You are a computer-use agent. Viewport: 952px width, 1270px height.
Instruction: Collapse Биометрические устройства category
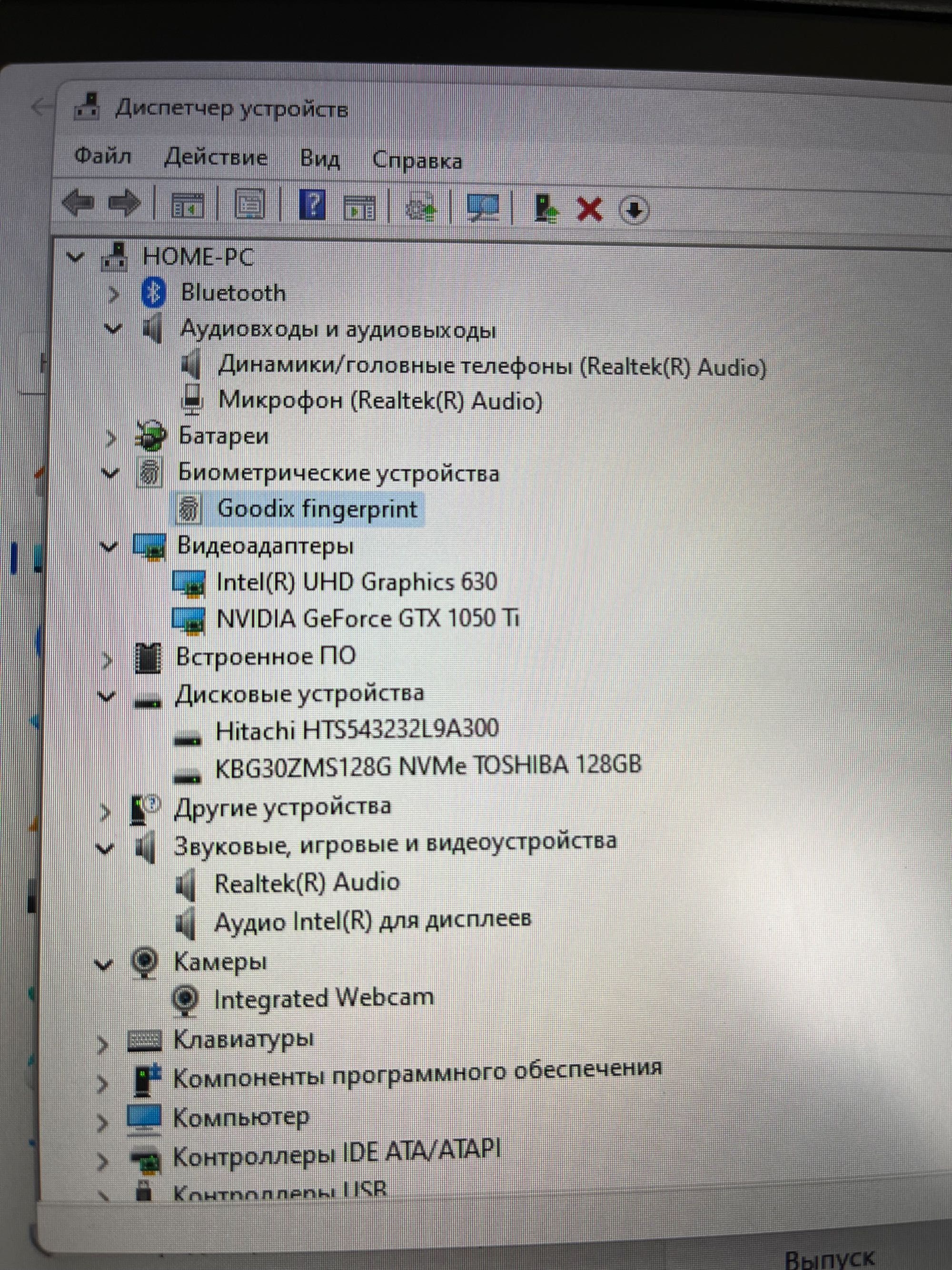[110, 474]
